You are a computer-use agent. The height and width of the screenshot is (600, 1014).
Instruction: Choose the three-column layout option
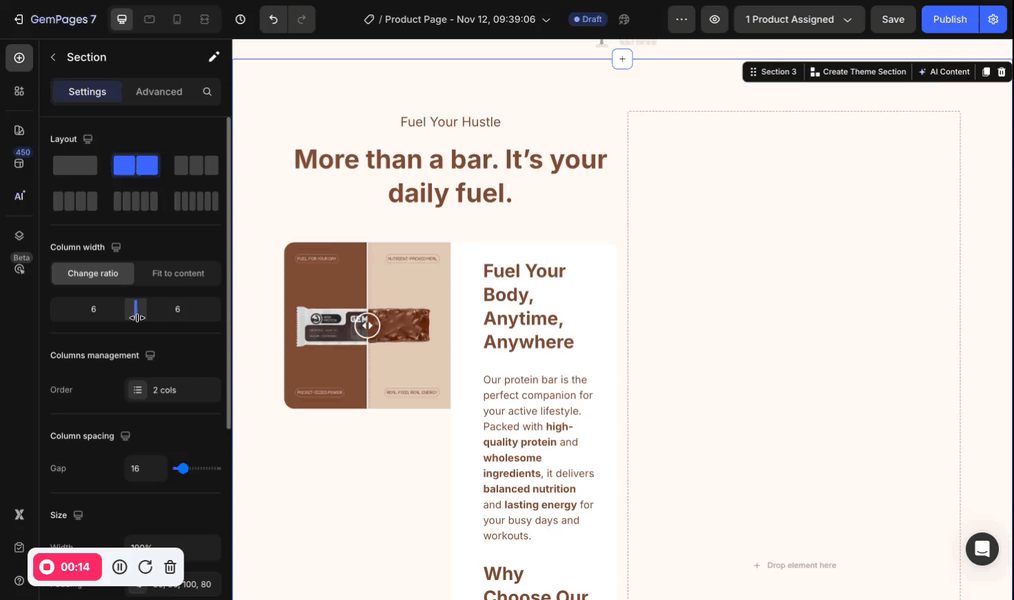(196, 165)
